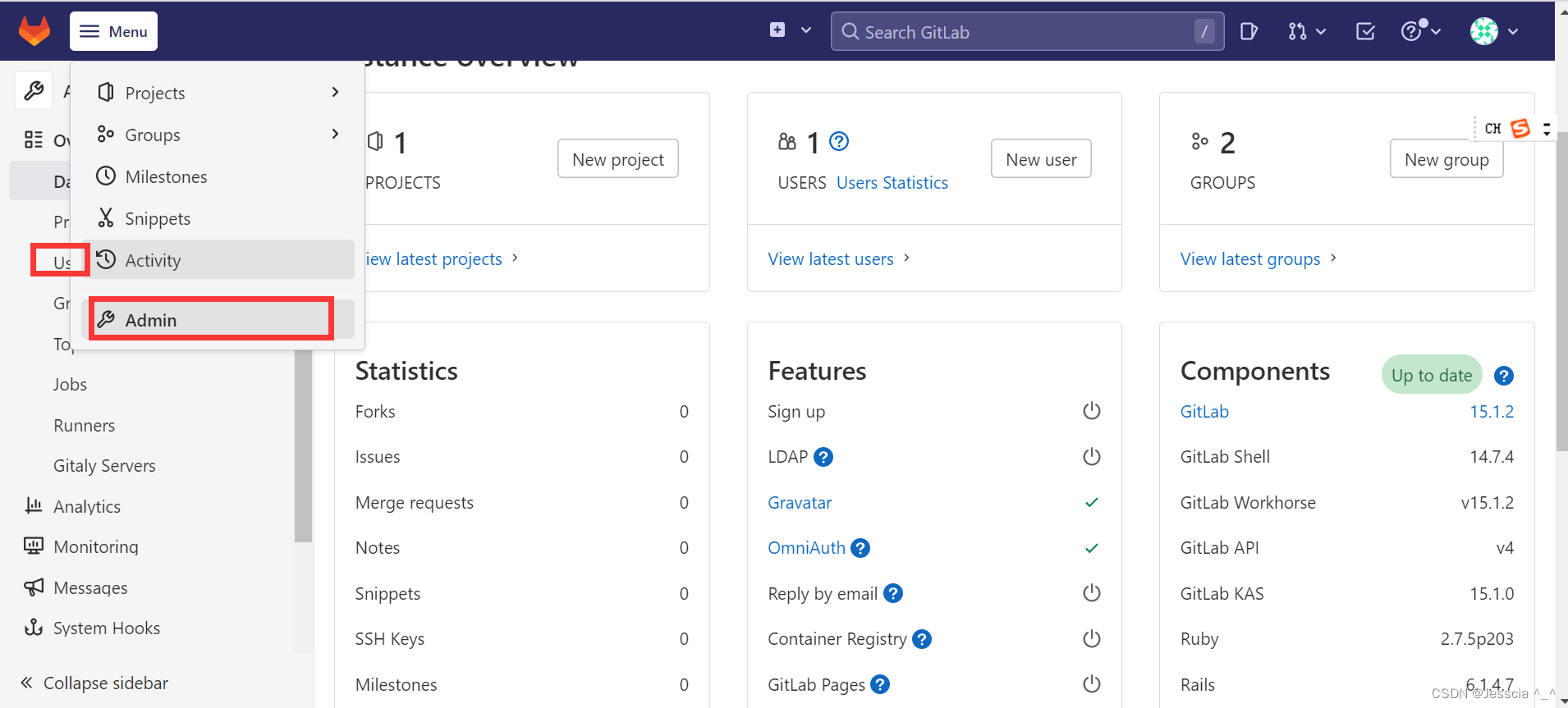Click the LDAP help icon
Viewport: 1568px width, 708px height.
coord(823,457)
